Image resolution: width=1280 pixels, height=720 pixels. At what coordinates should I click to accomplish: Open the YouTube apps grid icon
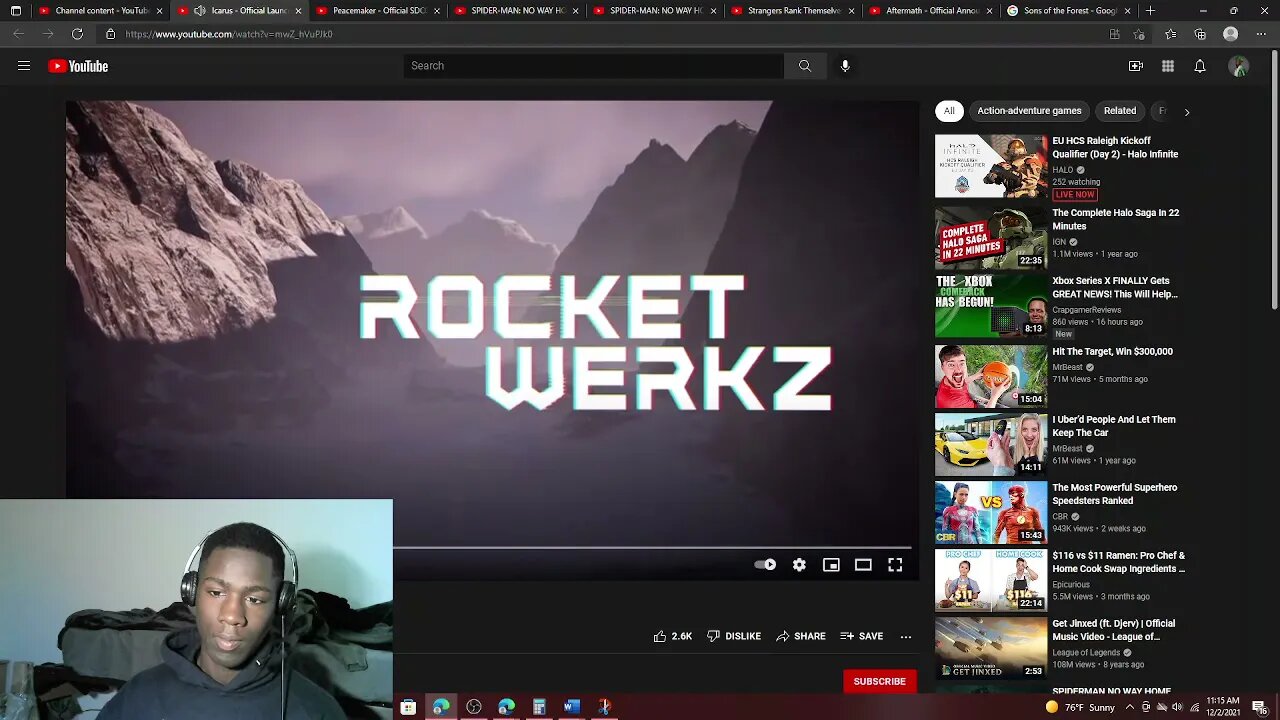click(1168, 66)
